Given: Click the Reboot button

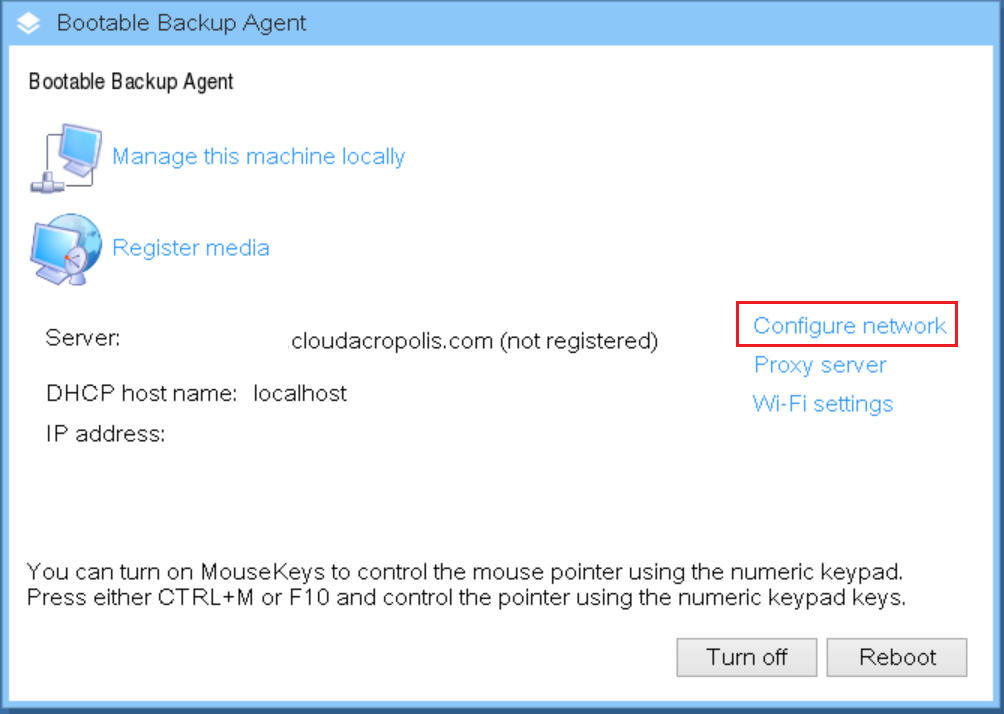Looking at the screenshot, I should click(x=897, y=657).
